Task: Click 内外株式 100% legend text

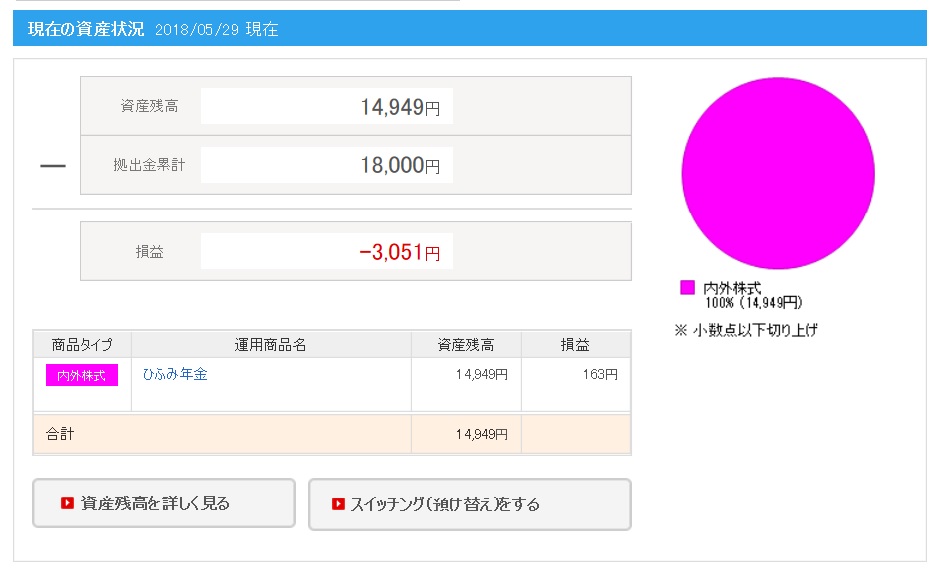Action: pyautogui.click(x=753, y=295)
